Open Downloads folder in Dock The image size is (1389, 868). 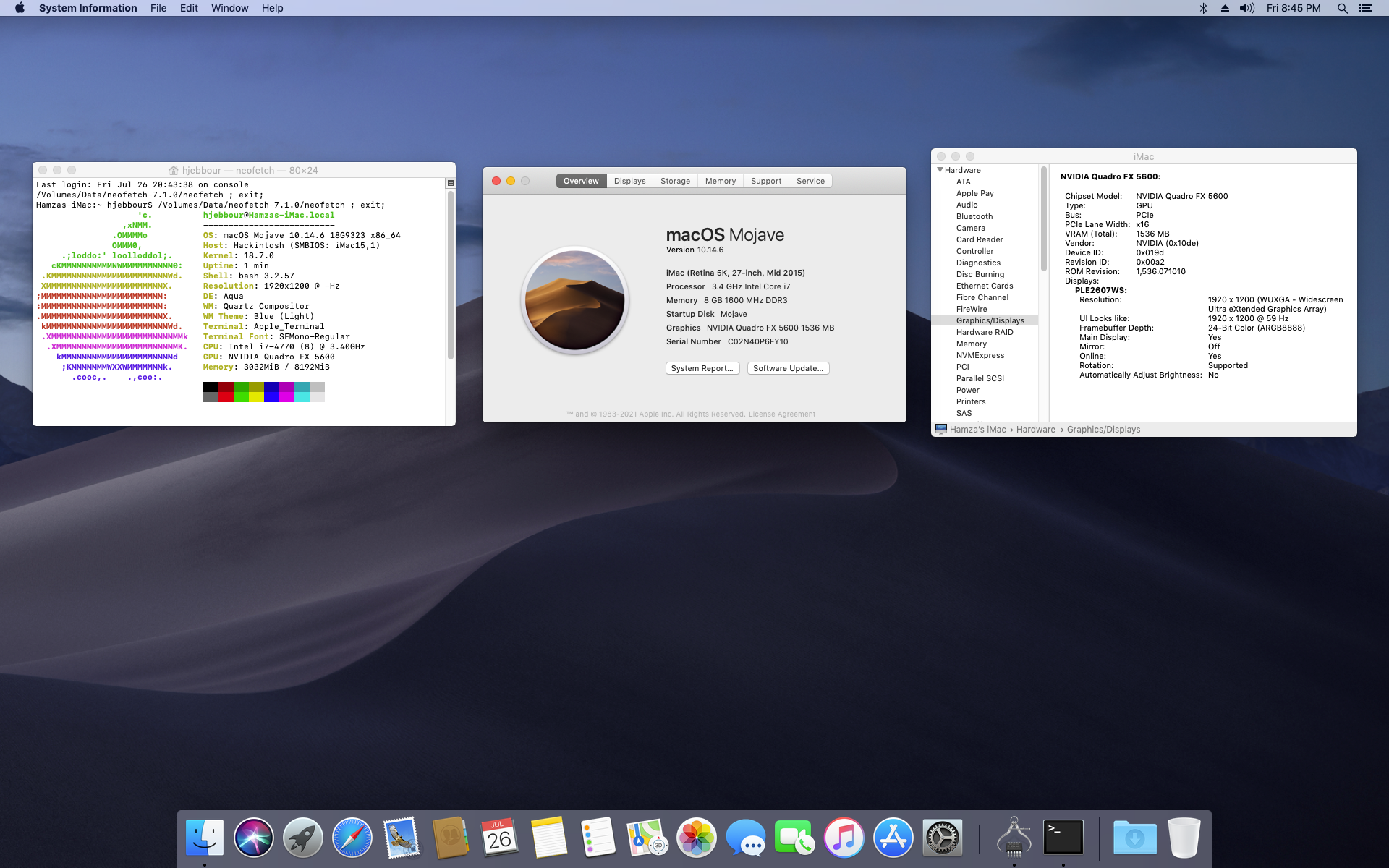tap(1135, 838)
